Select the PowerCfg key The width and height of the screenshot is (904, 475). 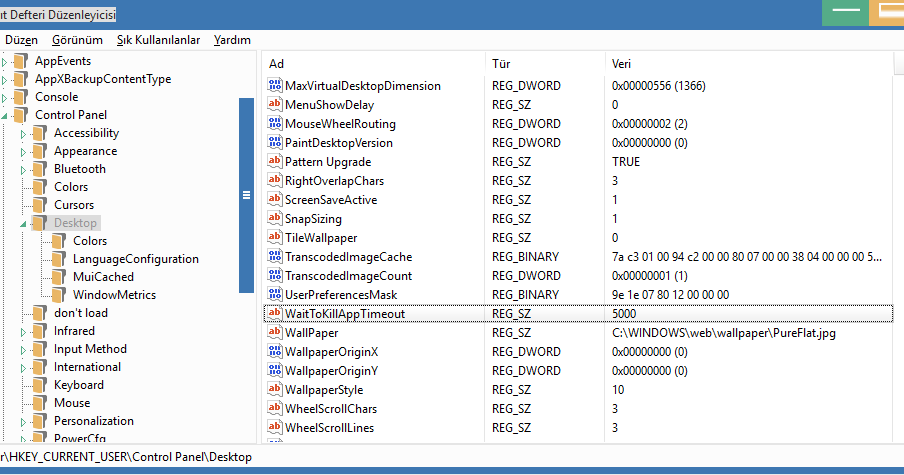click(80, 438)
